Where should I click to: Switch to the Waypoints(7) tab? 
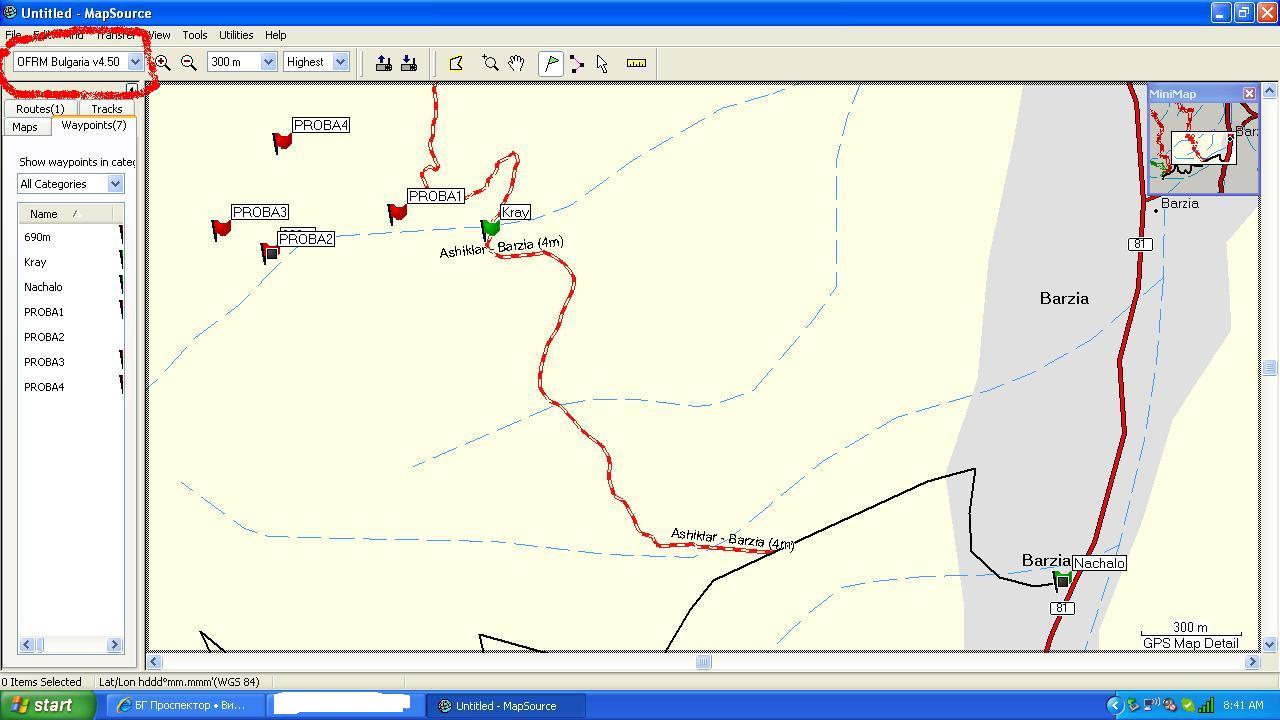click(93, 125)
